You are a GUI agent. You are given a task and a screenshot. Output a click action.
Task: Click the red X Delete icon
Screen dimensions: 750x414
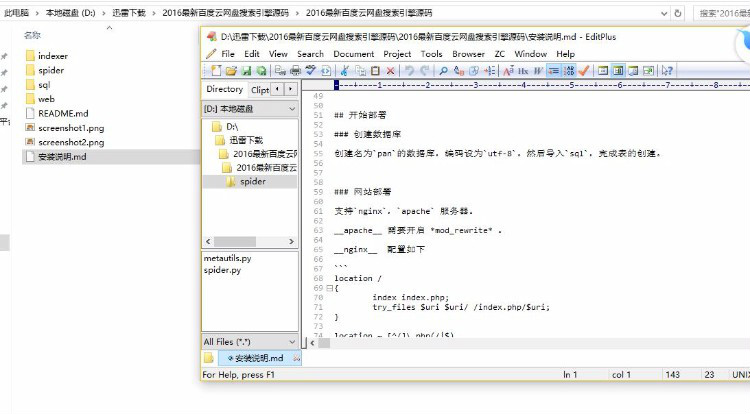pyautogui.click(x=390, y=71)
